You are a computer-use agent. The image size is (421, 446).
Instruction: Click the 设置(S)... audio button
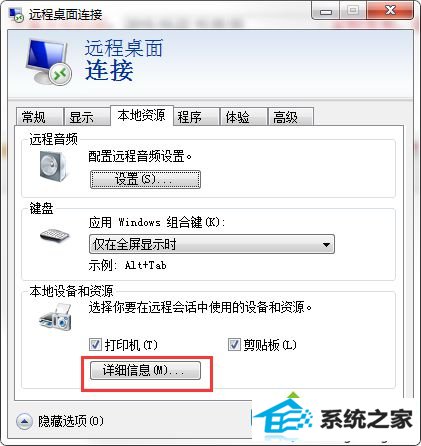[x=145, y=180]
